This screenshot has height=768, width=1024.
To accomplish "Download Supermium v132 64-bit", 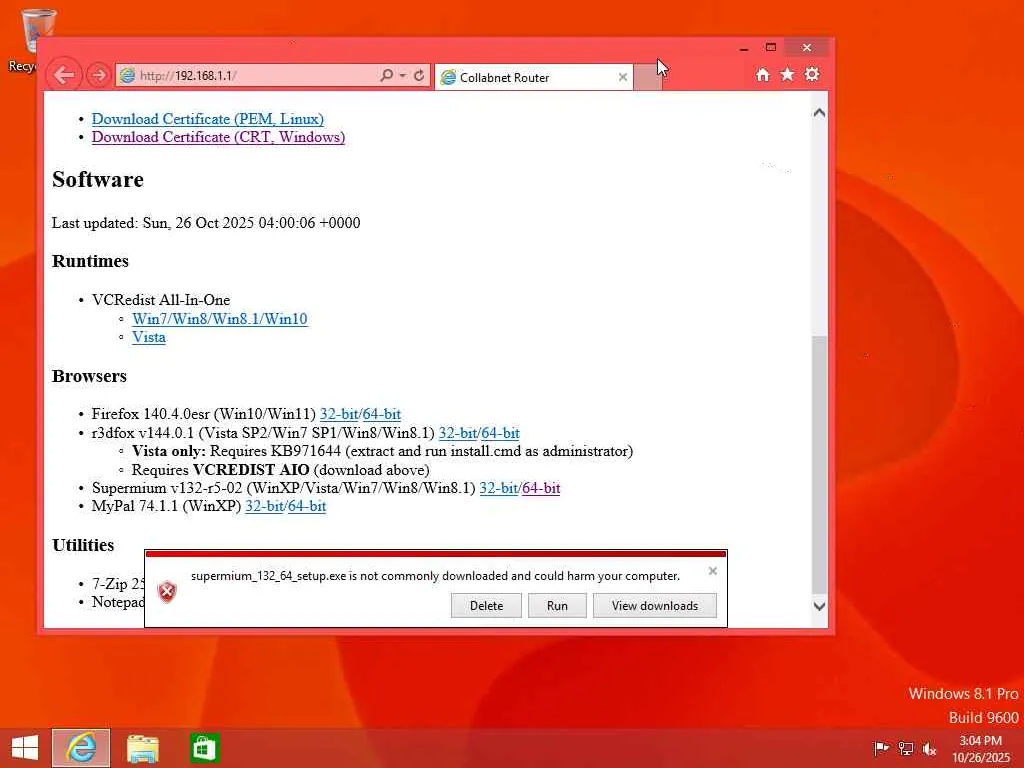I will coord(541,488).
